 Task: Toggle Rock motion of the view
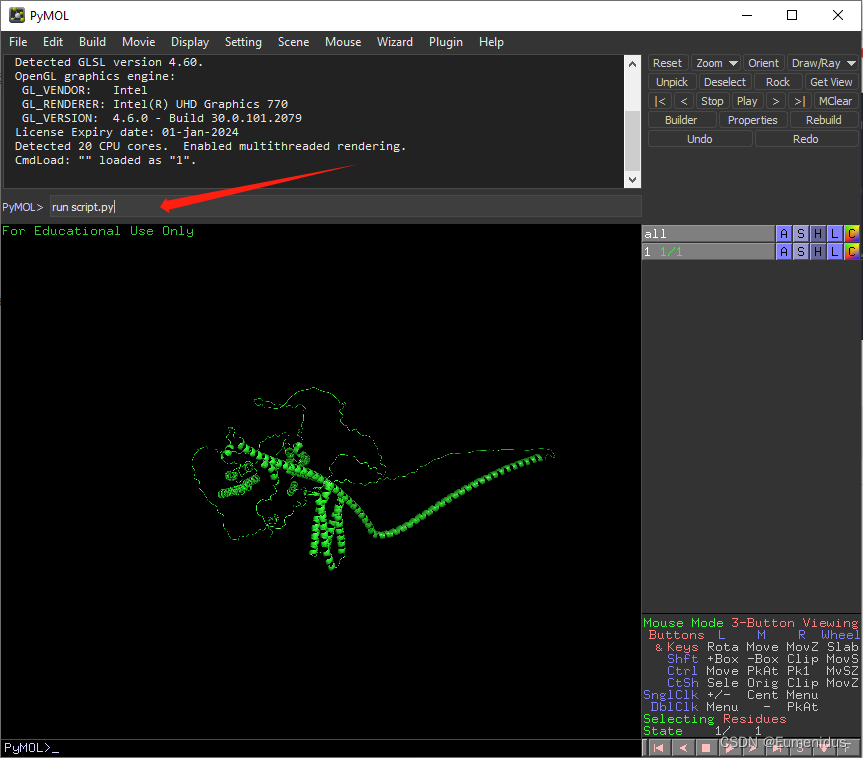(777, 82)
